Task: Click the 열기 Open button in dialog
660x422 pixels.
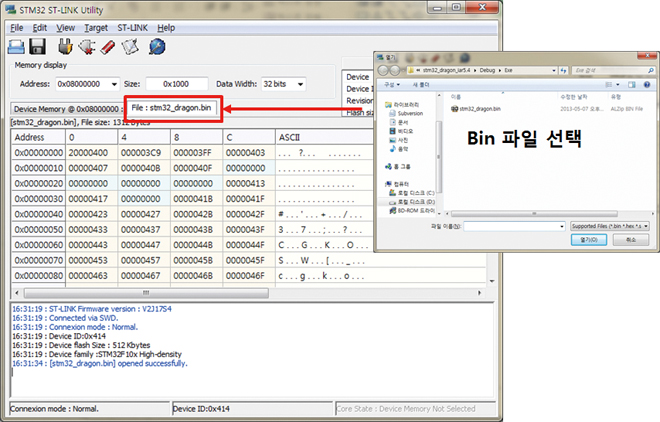Action: click(588, 239)
